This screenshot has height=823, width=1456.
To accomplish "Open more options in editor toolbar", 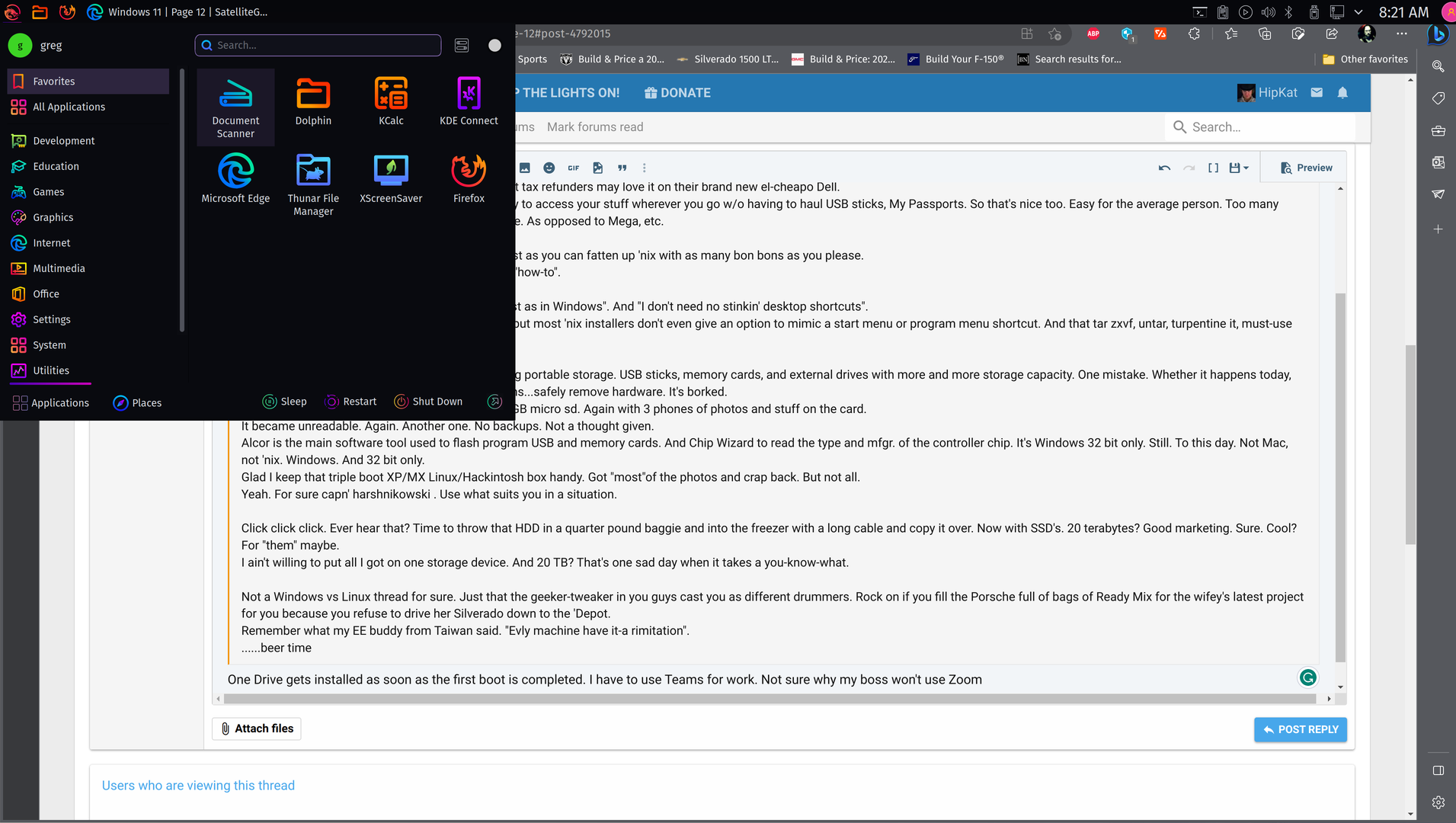I will tap(644, 168).
